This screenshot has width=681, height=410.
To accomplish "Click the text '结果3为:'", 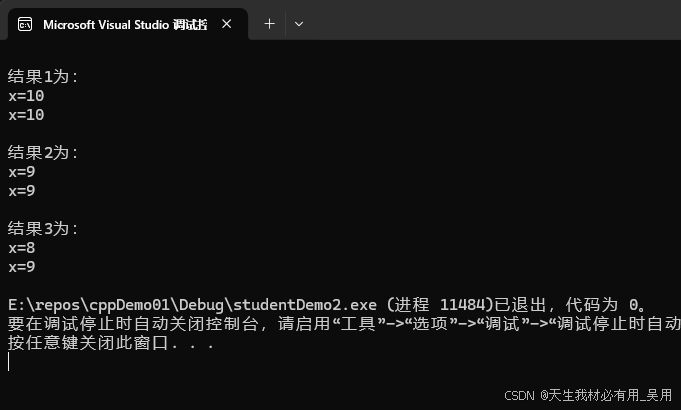I will point(43,229).
